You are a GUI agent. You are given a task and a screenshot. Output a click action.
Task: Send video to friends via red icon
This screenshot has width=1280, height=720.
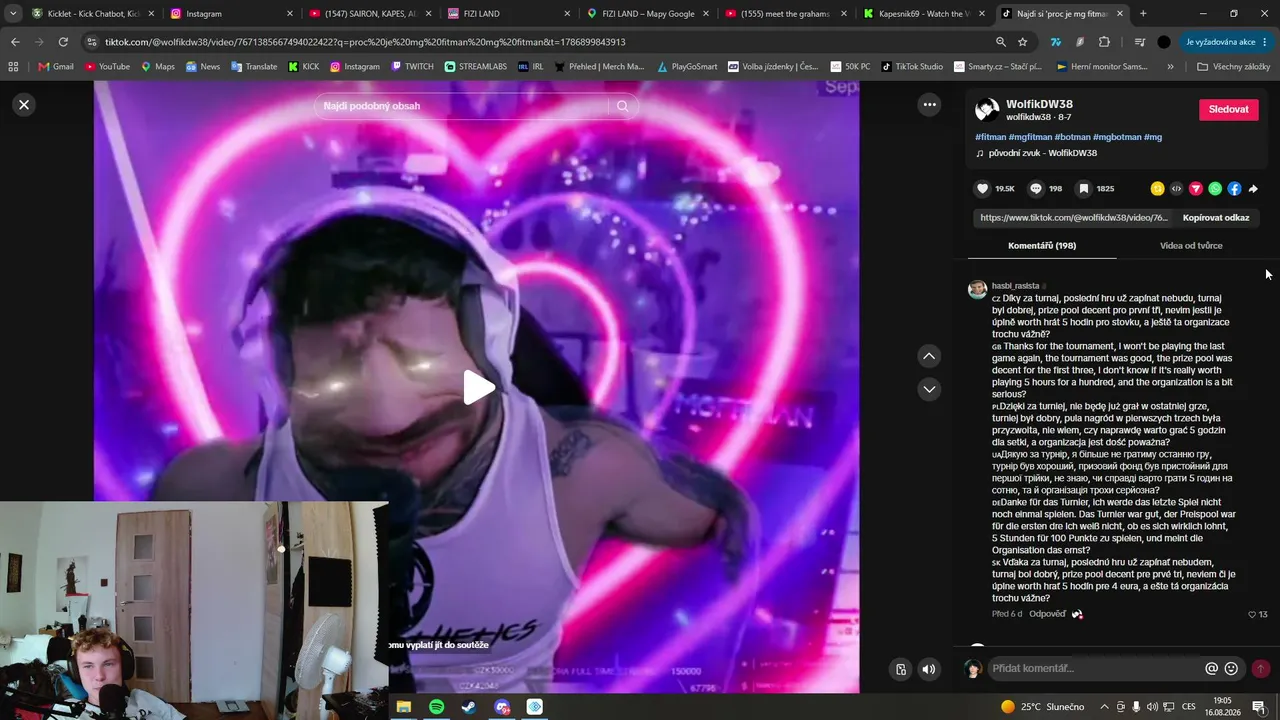pos(1195,188)
